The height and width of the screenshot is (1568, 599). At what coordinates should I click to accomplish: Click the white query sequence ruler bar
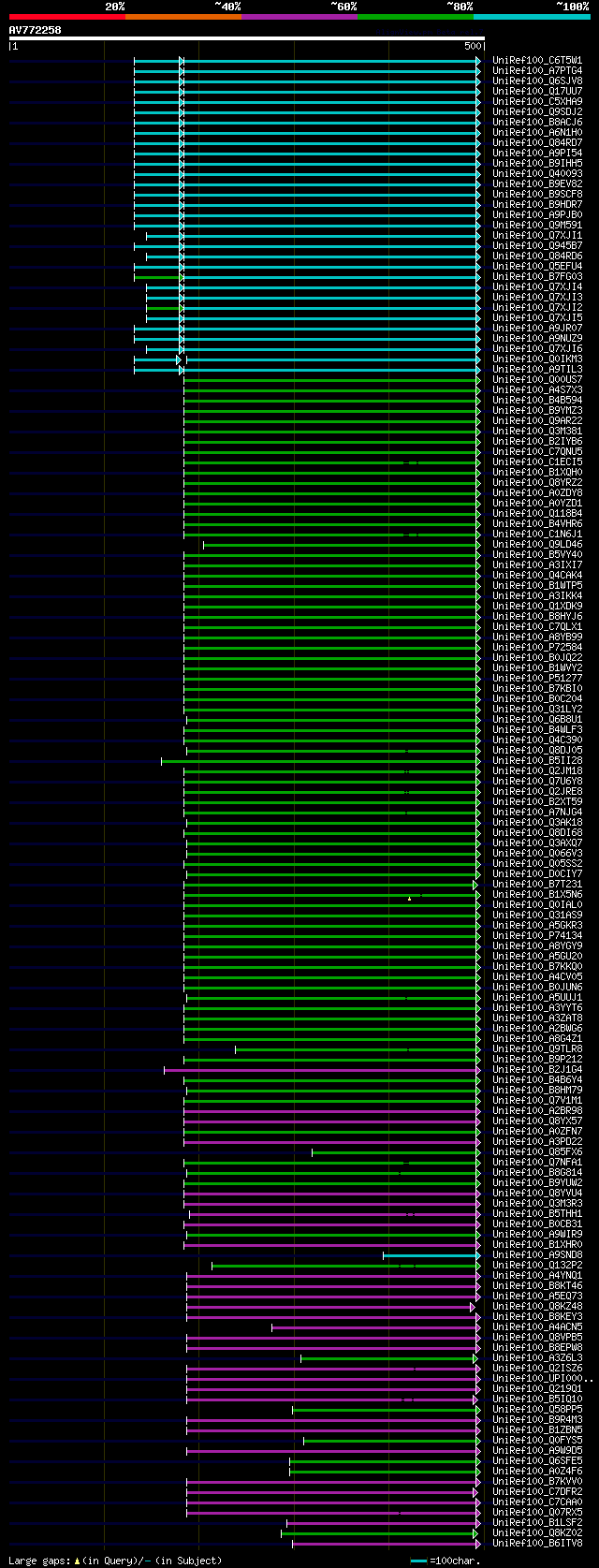[x=246, y=38]
